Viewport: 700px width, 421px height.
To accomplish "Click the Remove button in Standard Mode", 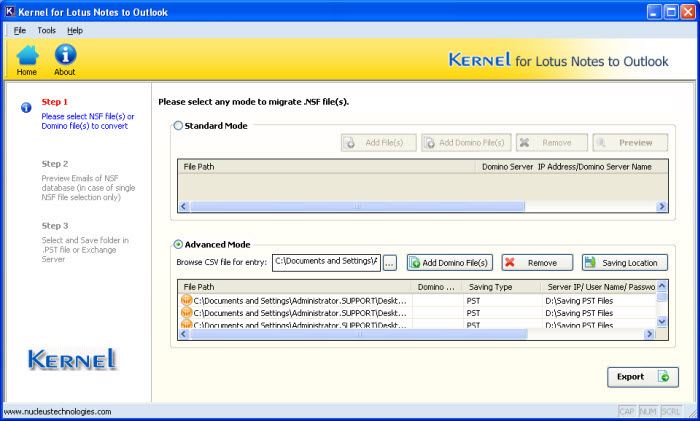I will [x=552, y=142].
